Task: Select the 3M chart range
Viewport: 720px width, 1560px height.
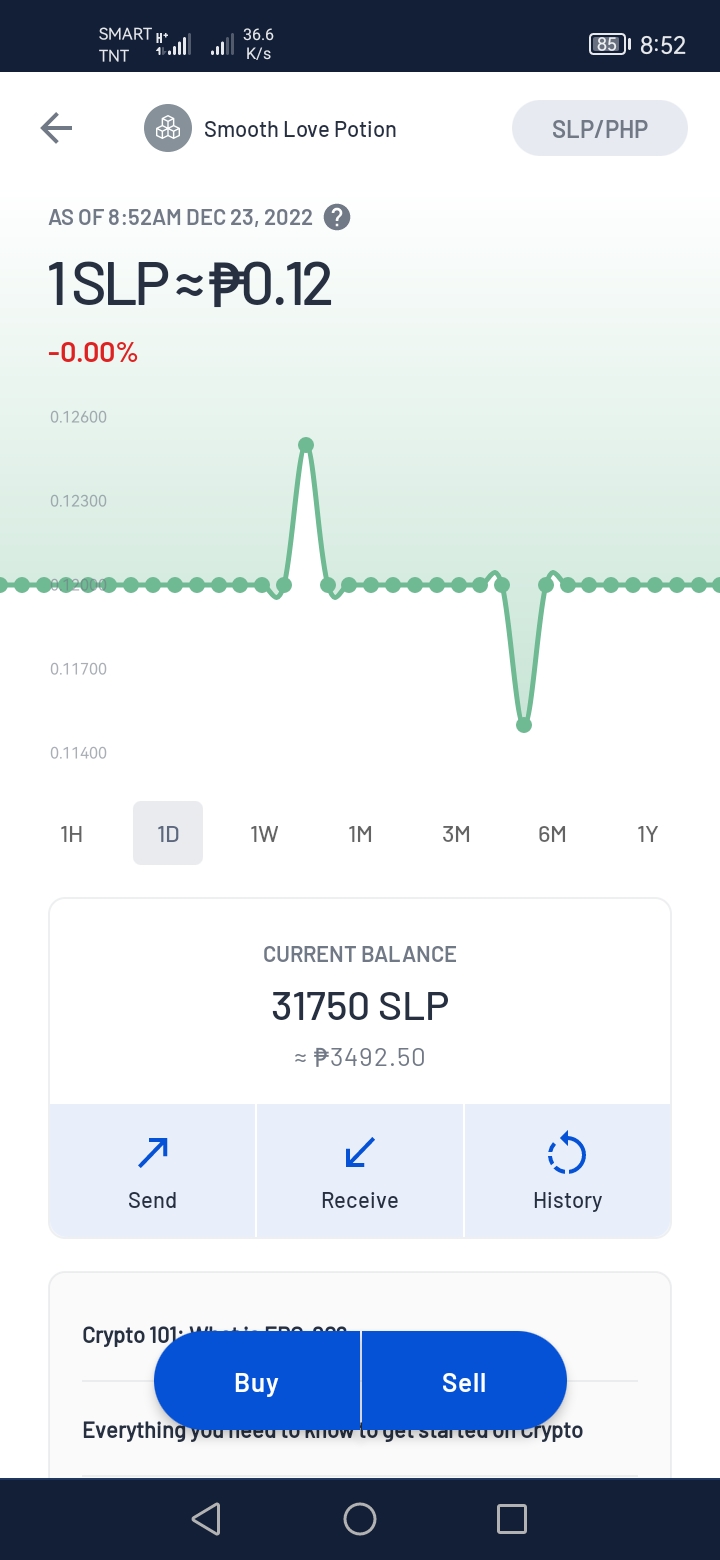Action: [x=456, y=833]
